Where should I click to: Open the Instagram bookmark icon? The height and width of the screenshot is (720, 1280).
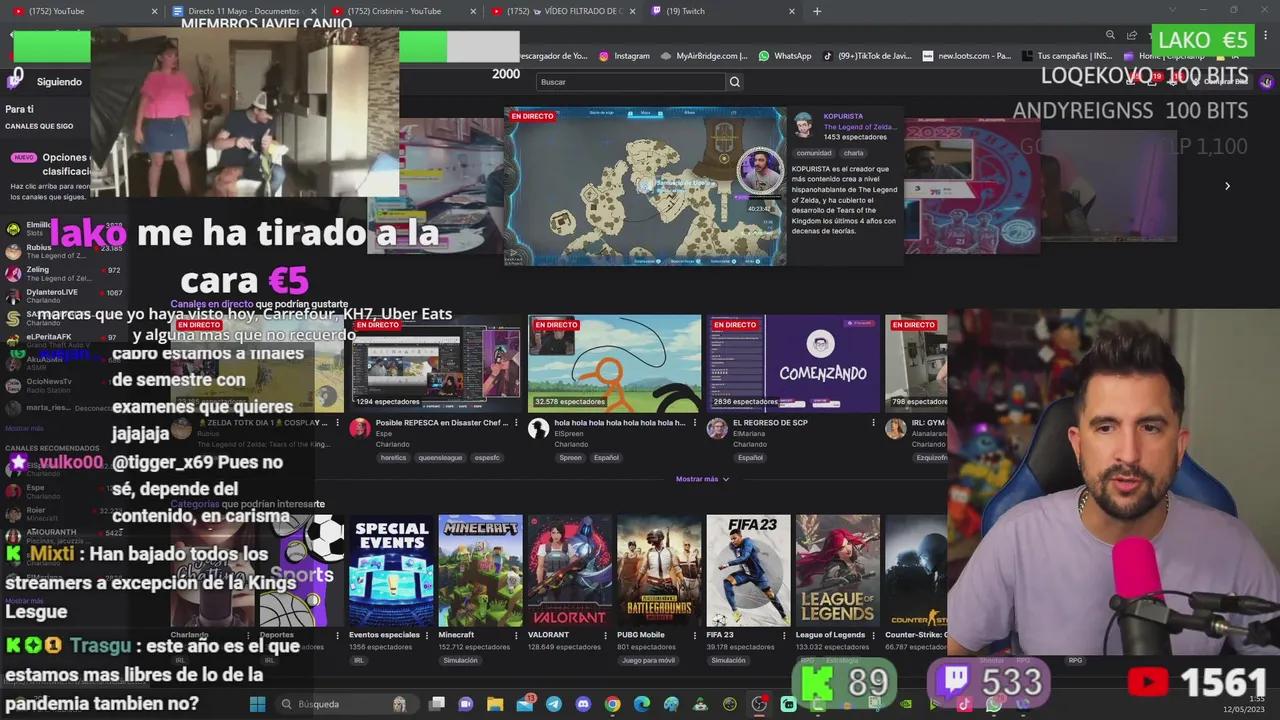tap(603, 57)
